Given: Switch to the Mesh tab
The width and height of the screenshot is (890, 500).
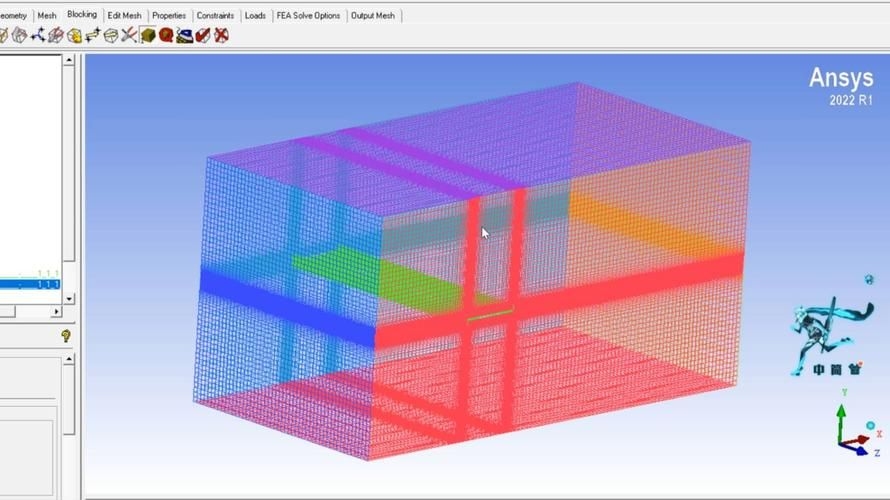Looking at the screenshot, I should (x=47, y=16).
